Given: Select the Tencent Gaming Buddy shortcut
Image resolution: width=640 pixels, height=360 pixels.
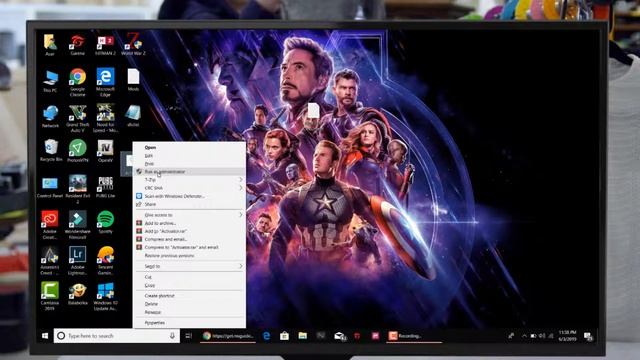Looking at the screenshot, I should coord(105,261).
